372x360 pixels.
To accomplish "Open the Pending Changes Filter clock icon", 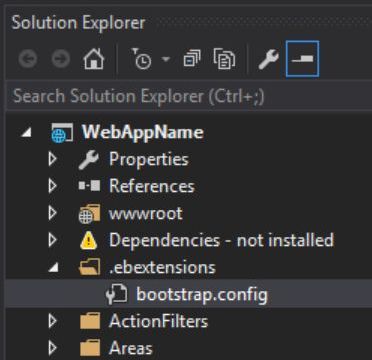I will click(142, 59).
